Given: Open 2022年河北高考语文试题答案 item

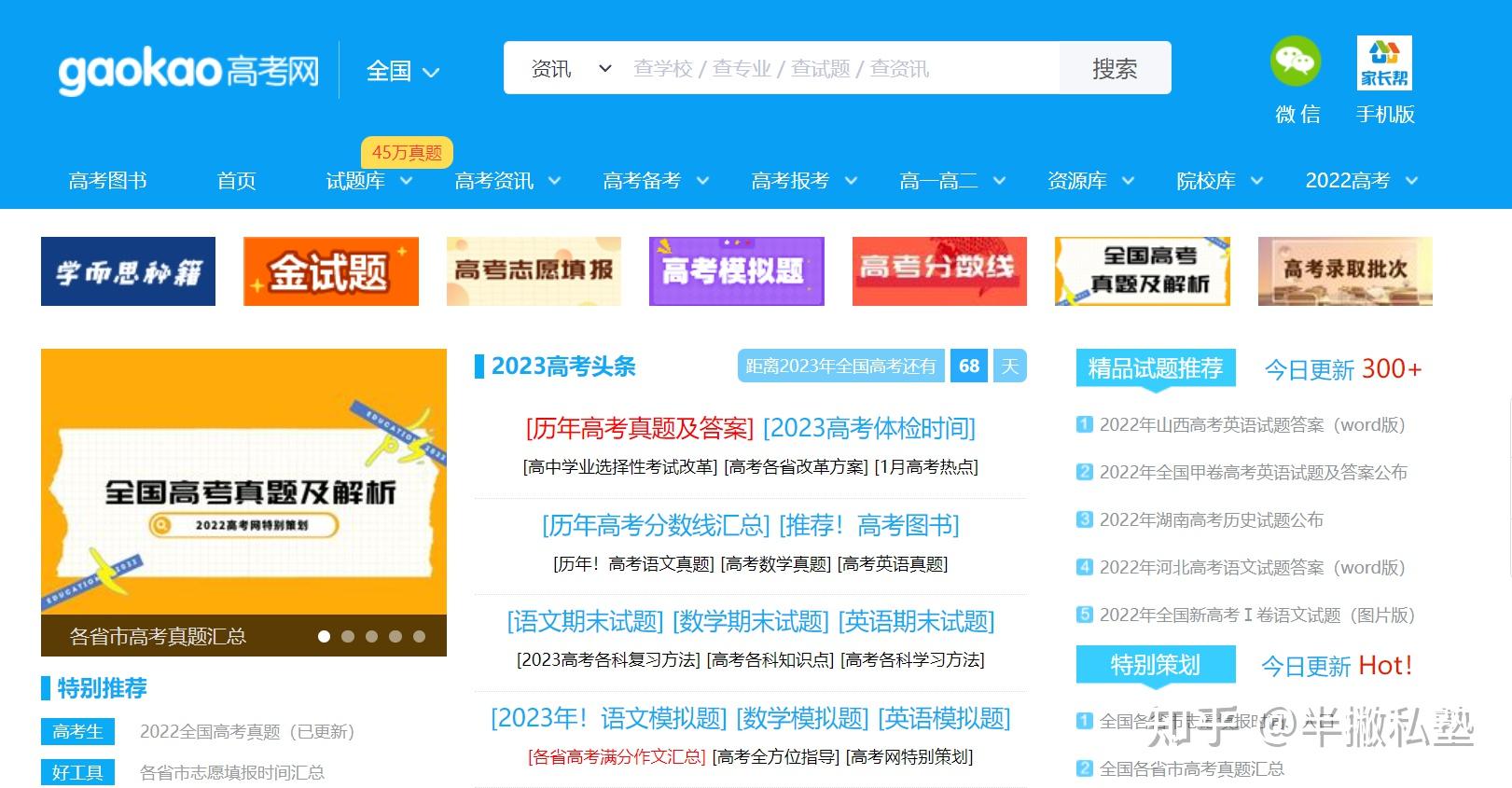Looking at the screenshot, I should tap(1252, 567).
